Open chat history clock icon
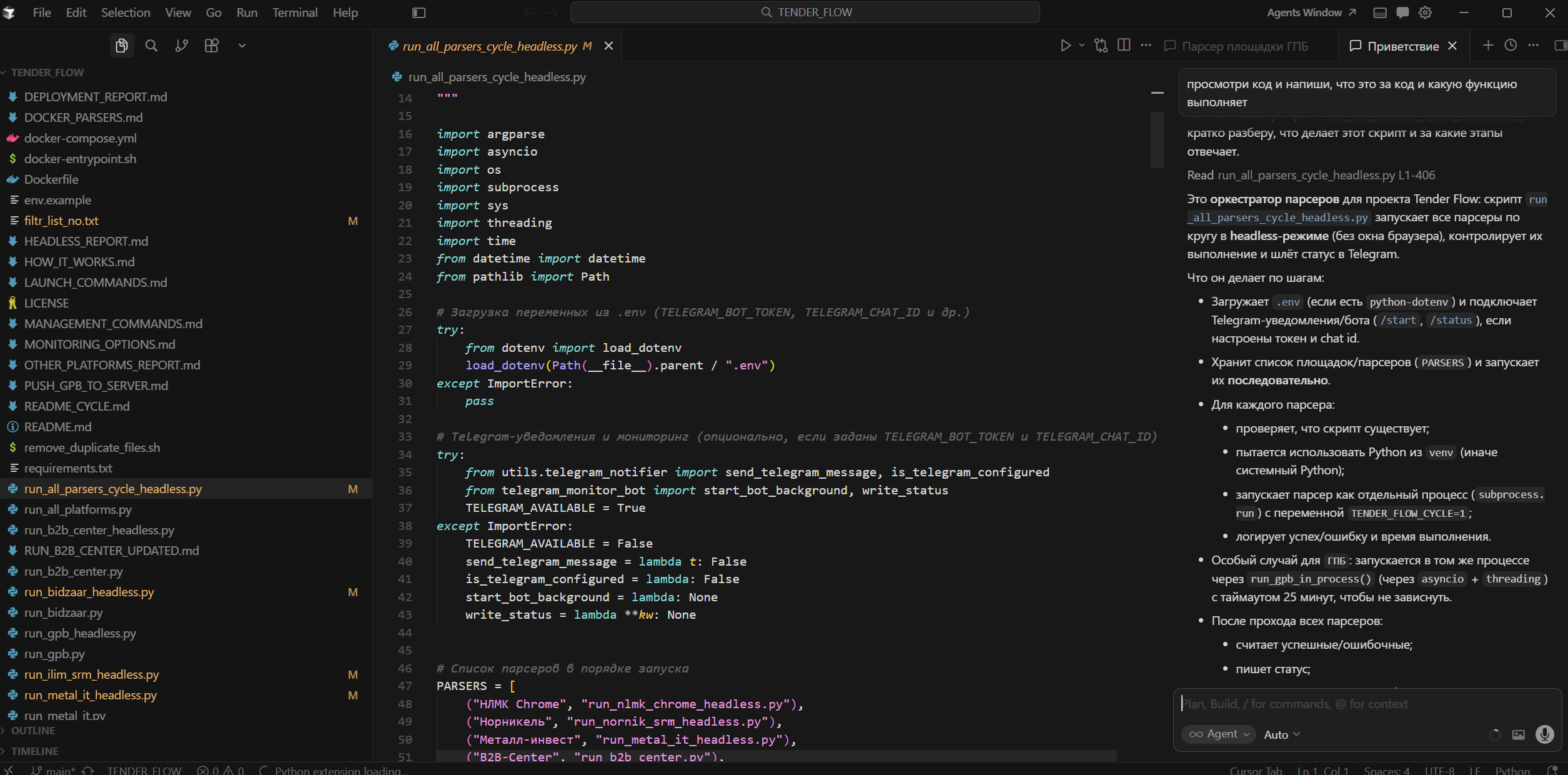This screenshot has height=775, width=1568. (x=1511, y=45)
